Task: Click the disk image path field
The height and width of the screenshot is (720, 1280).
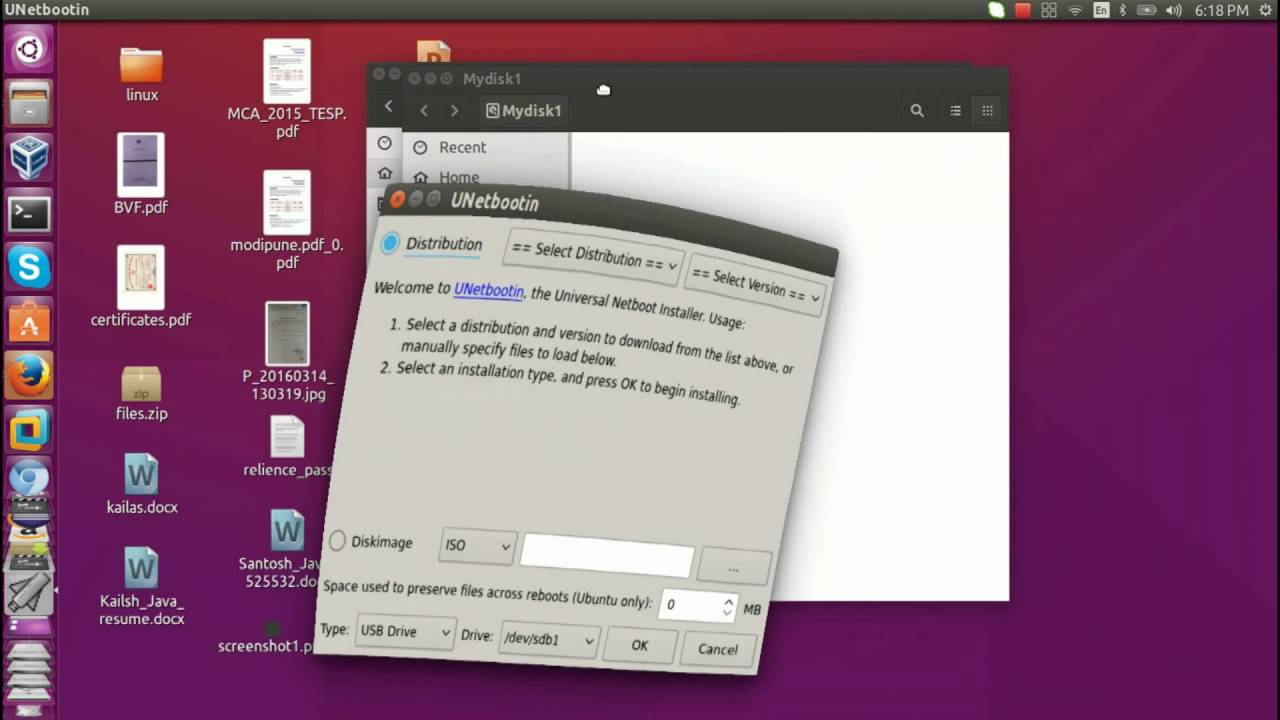Action: [x=607, y=556]
